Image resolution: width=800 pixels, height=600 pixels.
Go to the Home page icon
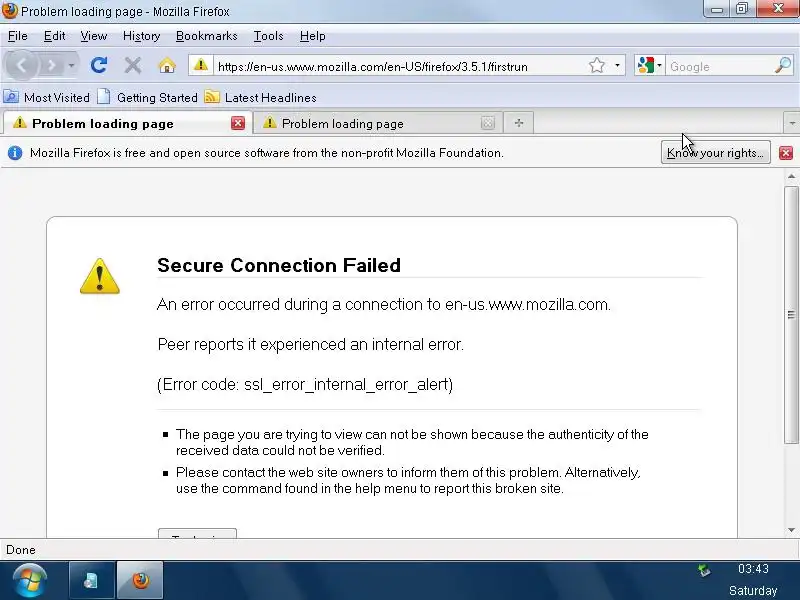[x=167, y=66]
